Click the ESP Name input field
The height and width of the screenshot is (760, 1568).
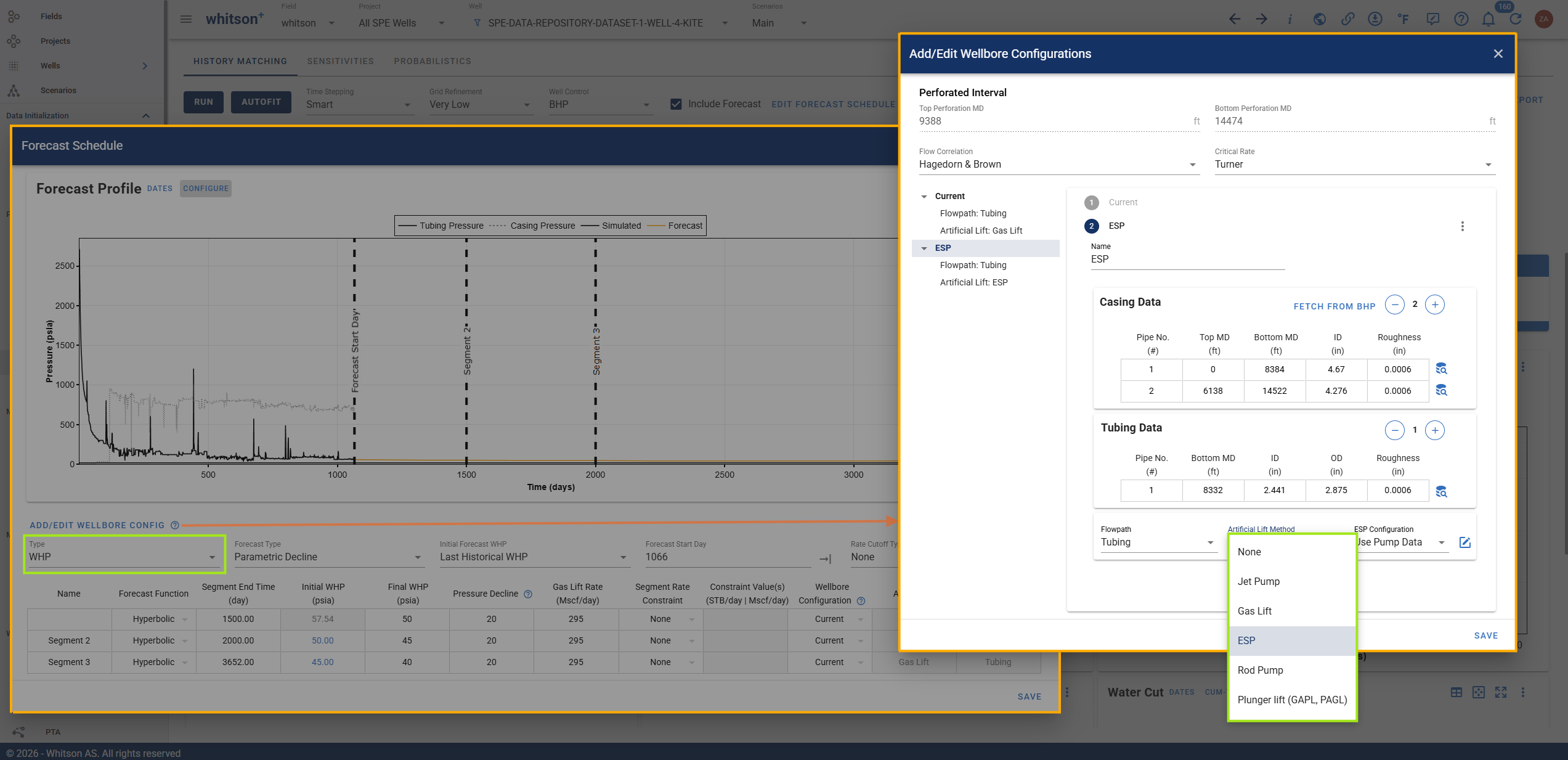tap(1187, 259)
